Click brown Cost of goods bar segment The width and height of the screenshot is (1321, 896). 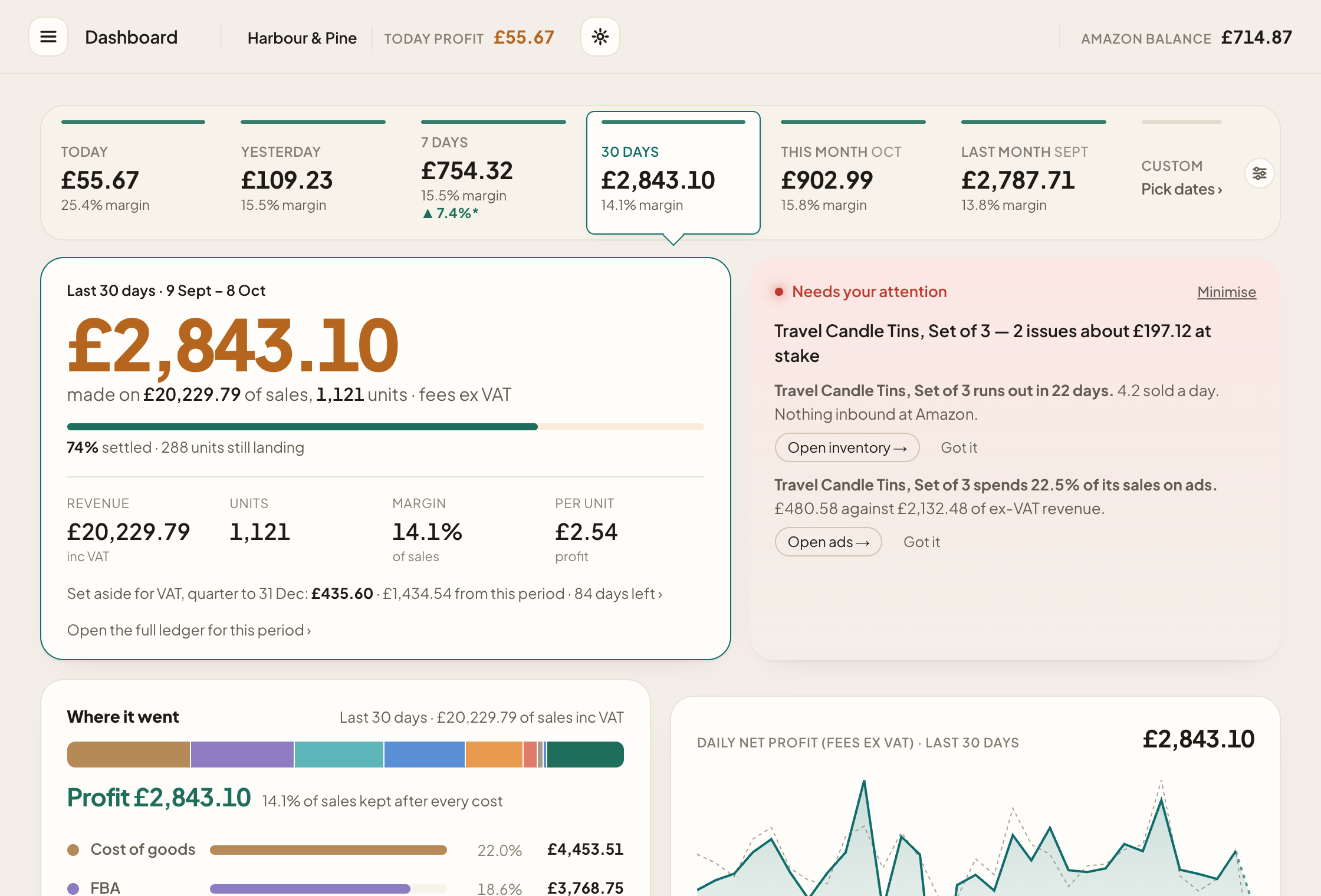click(129, 755)
